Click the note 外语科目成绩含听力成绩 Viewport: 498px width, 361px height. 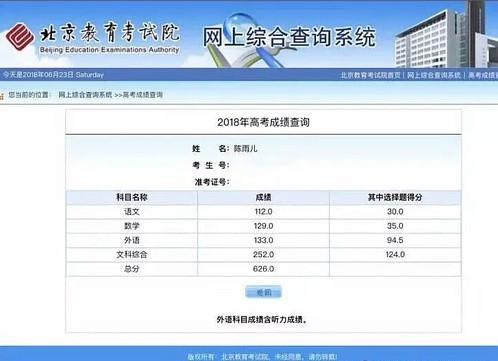(262, 320)
